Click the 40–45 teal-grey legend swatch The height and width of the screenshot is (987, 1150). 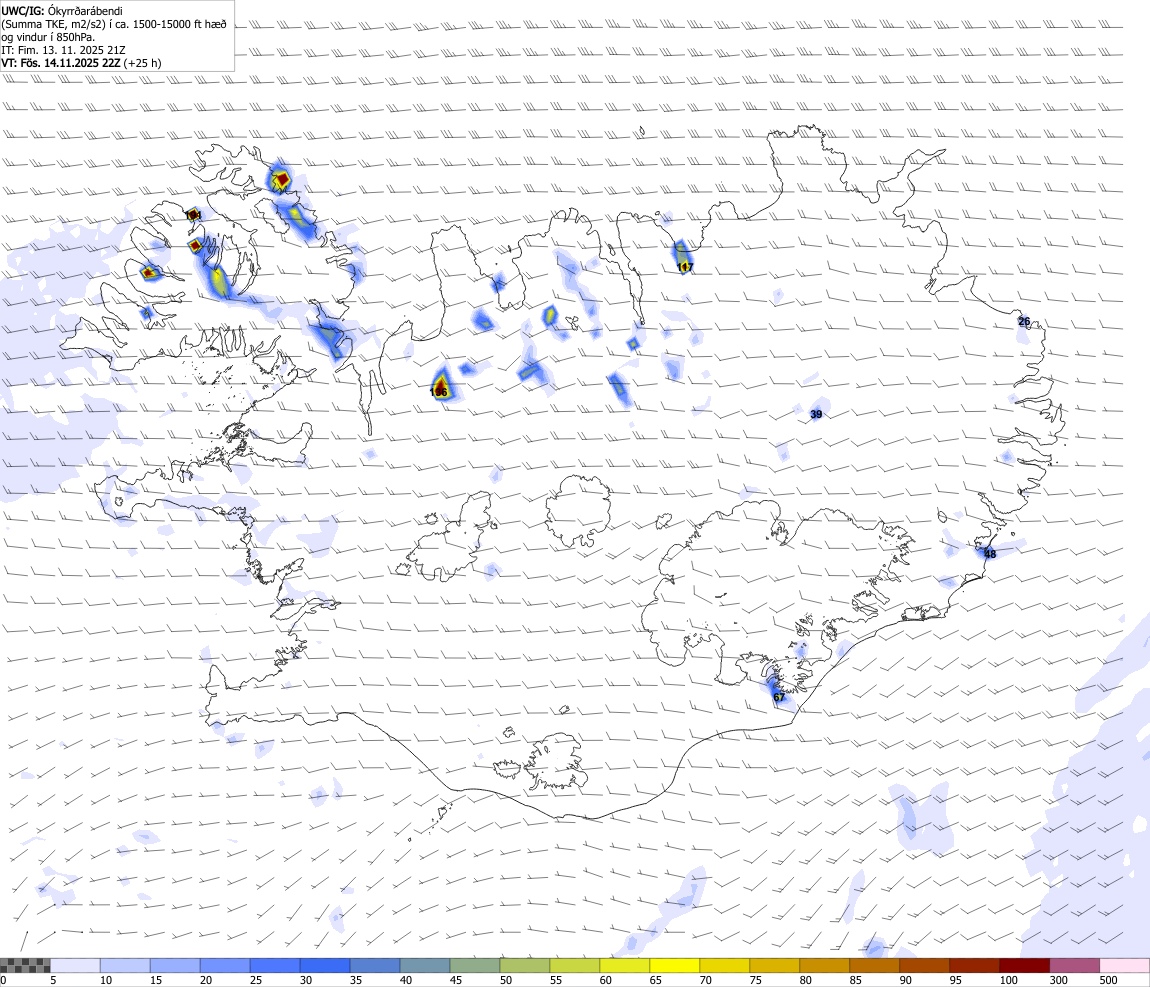coord(425,965)
